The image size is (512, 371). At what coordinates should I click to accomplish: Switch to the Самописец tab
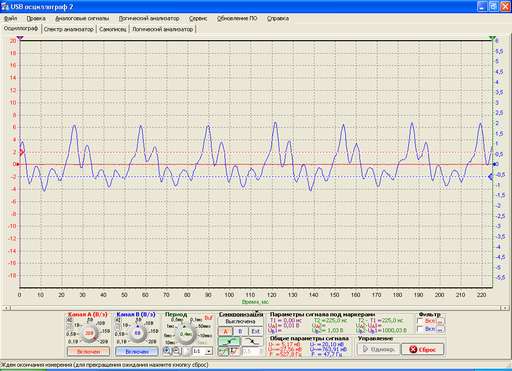(x=113, y=29)
